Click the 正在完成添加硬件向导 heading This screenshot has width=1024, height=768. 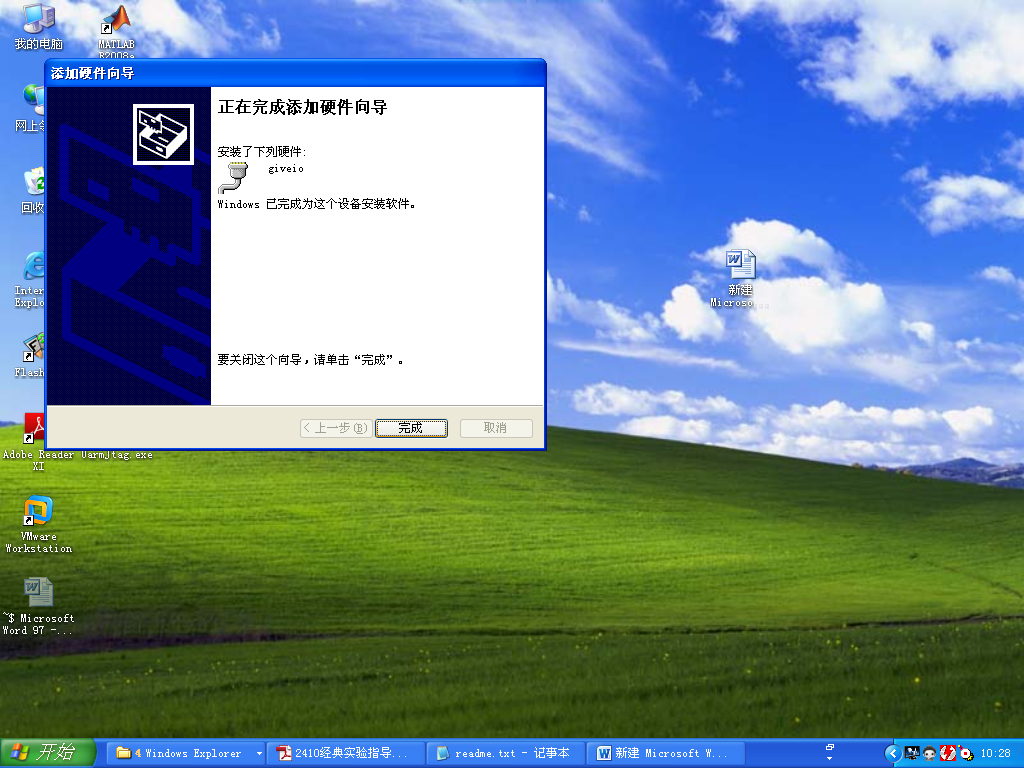(302, 107)
